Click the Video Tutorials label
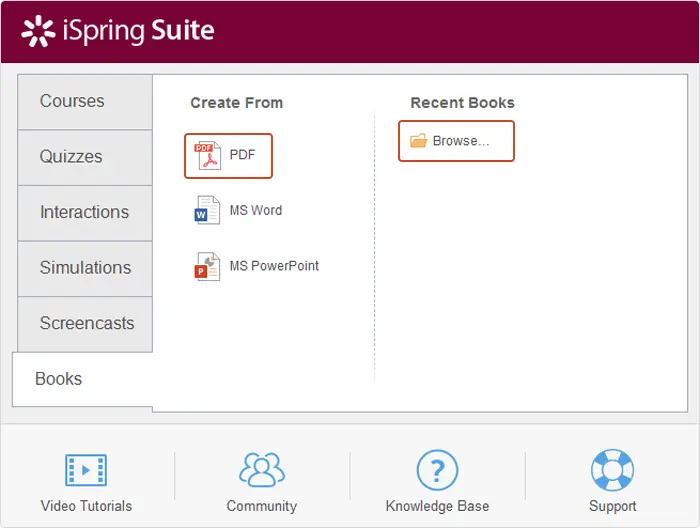 86,506
